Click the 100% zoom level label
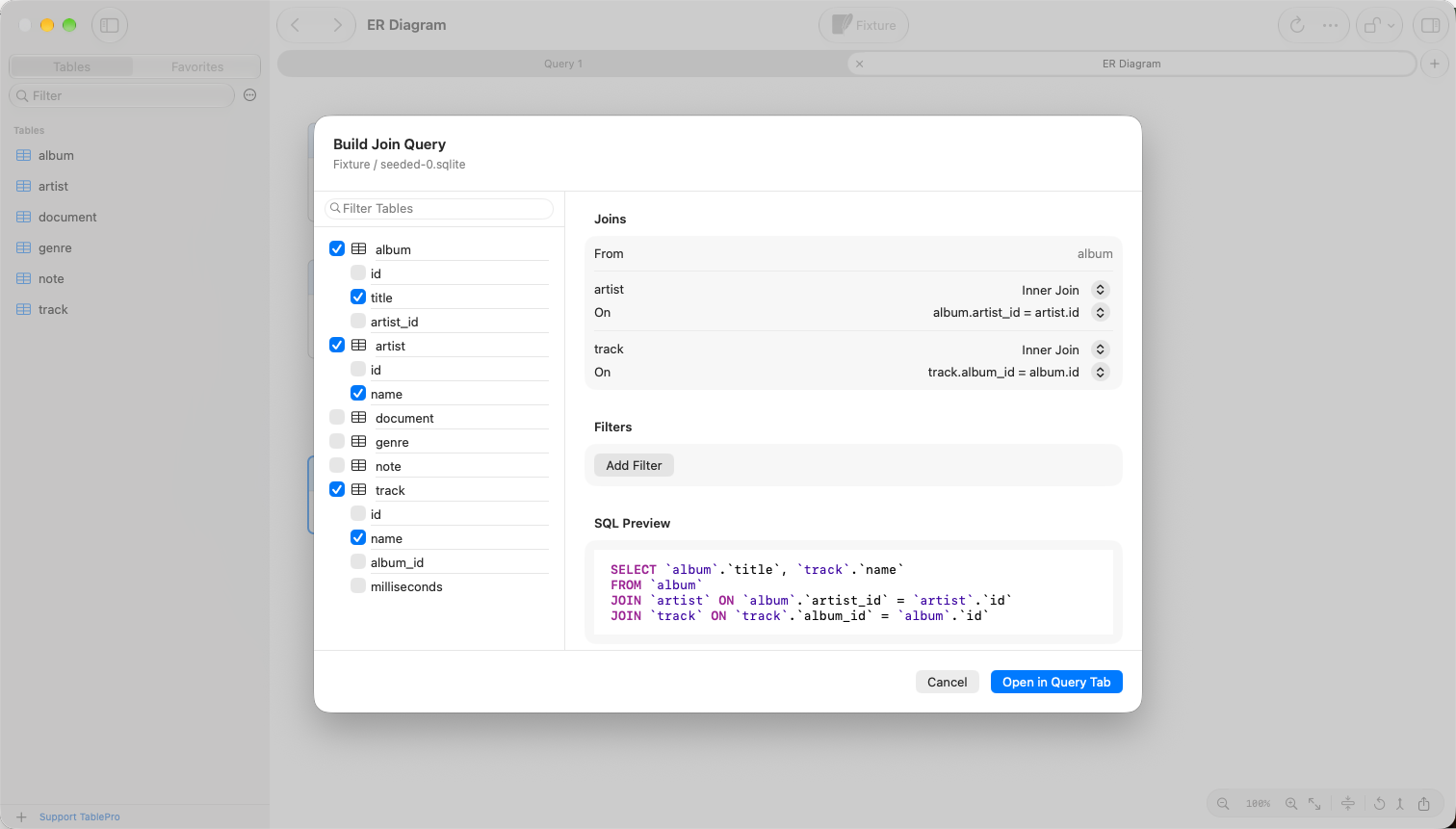Image resolution: width=1456 pixels, height=829 pixels. [1258, 803]
